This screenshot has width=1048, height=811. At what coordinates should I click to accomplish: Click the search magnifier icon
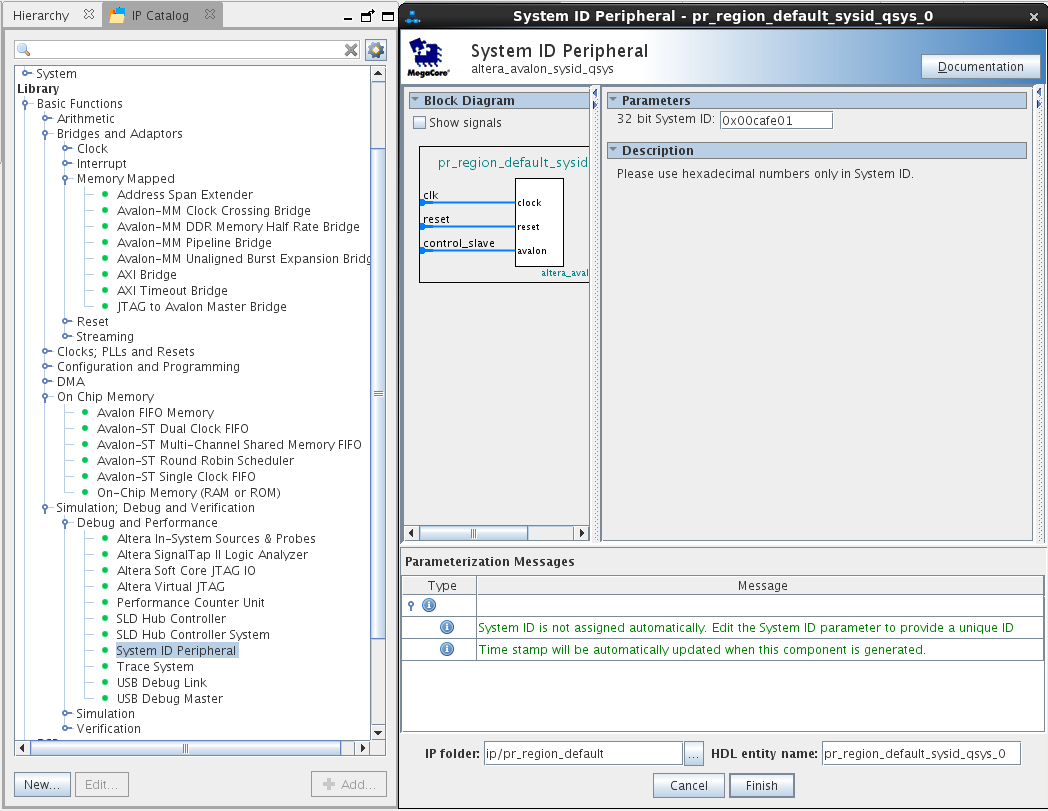[23, 50]
